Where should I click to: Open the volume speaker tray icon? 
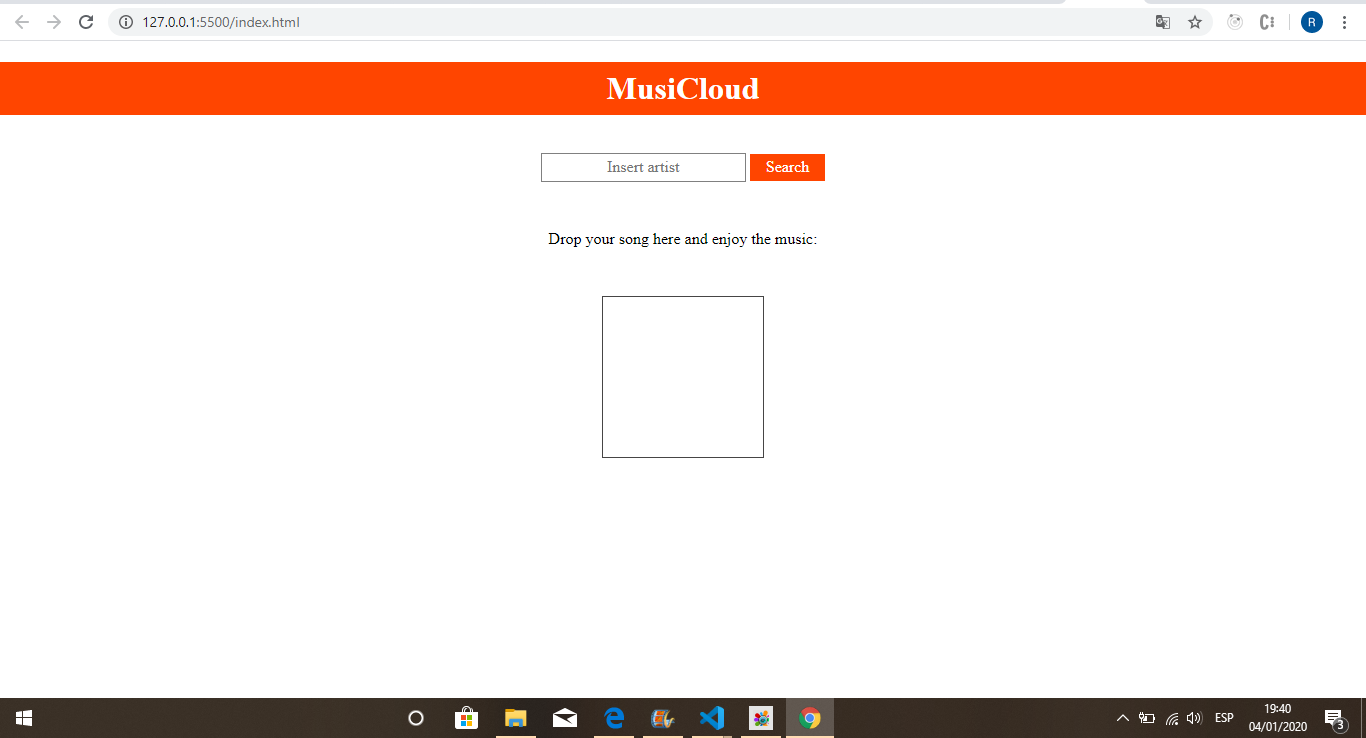[1193, 718]
